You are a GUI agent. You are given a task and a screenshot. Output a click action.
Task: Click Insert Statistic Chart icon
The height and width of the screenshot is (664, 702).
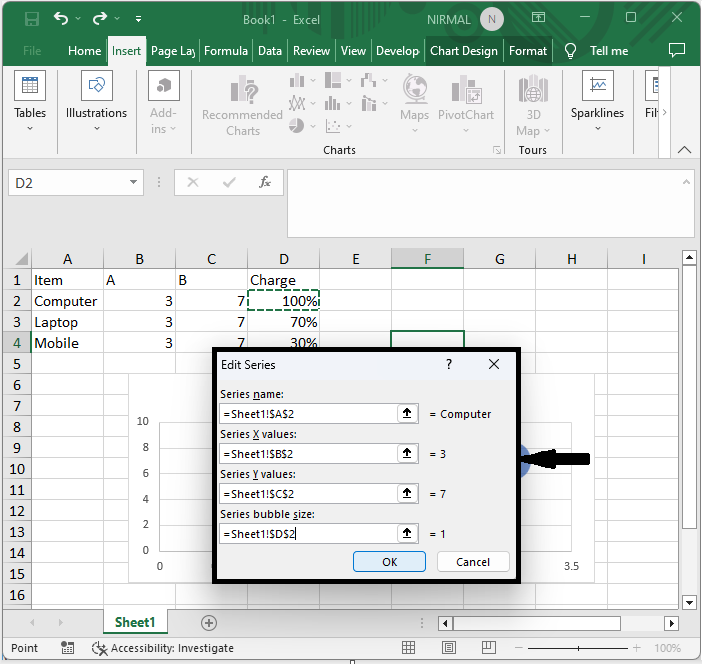[x=333, y=104]
